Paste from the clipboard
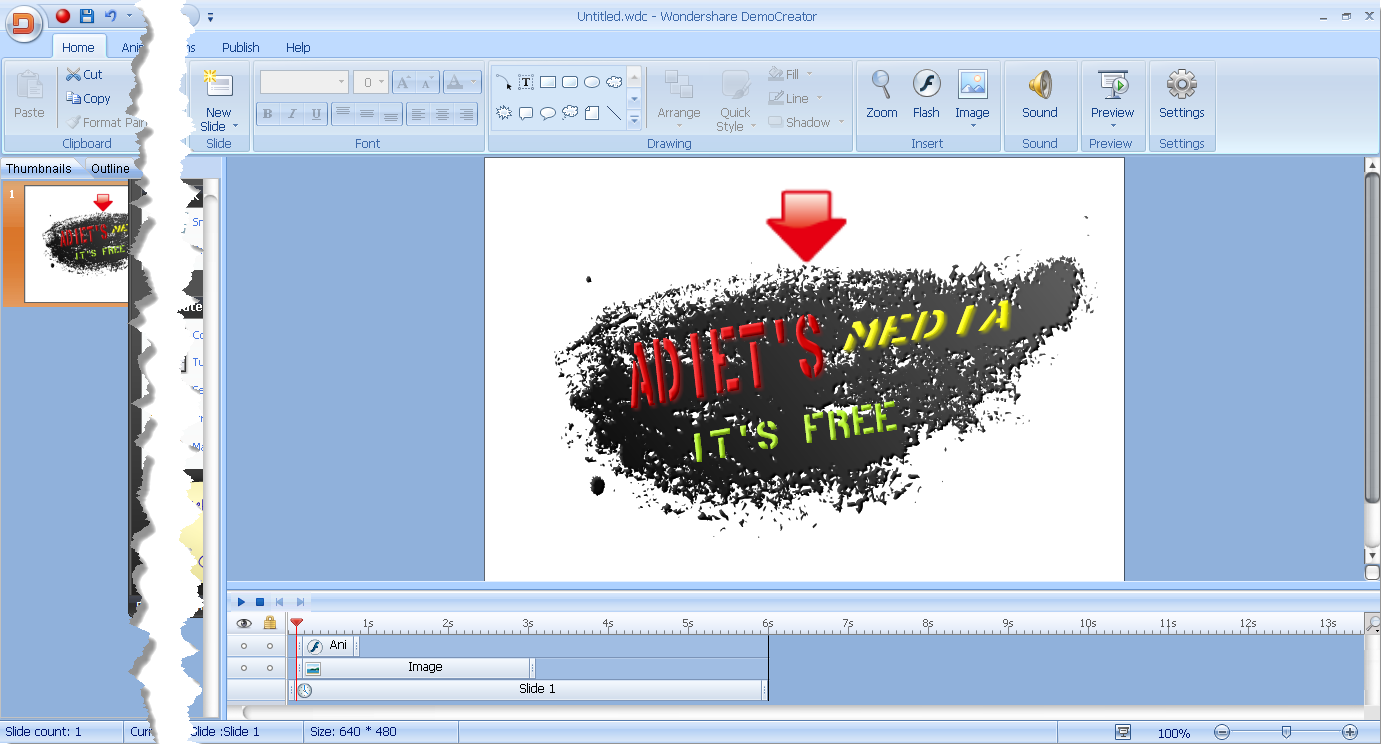The height and width of the screenshot is (744, 1381). 29,95
